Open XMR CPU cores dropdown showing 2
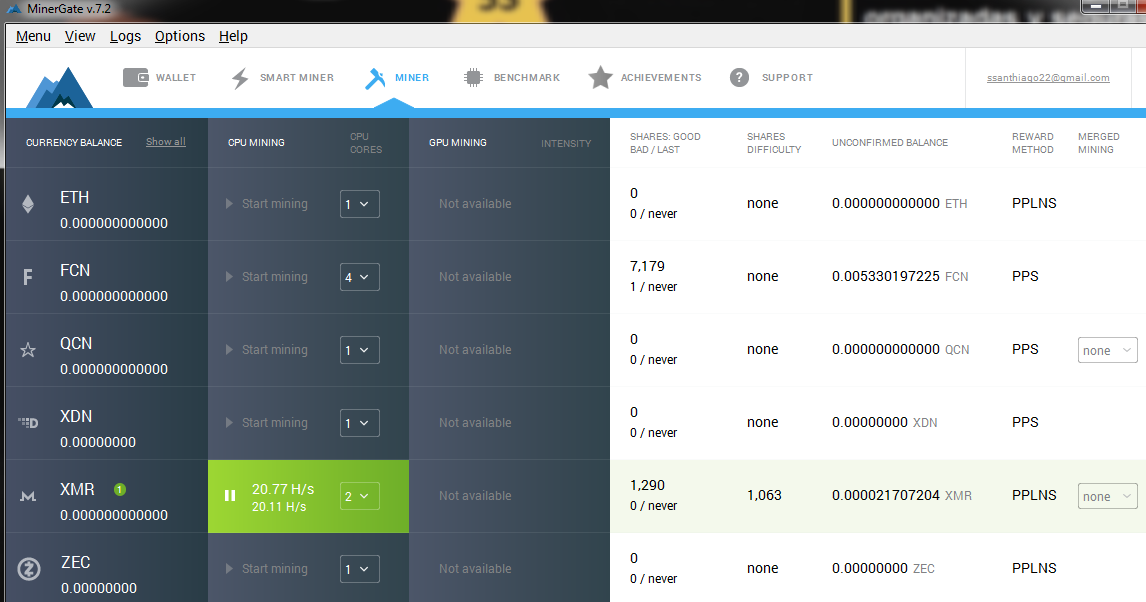 point(360,496)
